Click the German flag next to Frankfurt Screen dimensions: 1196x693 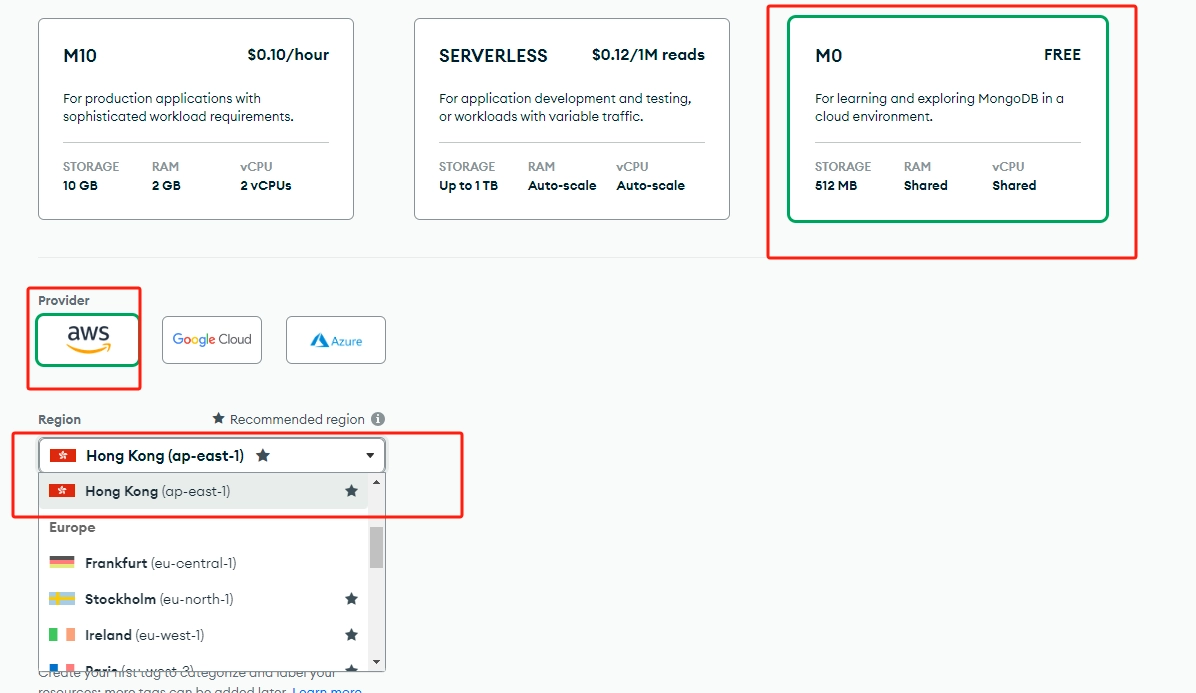coord(62,562)
